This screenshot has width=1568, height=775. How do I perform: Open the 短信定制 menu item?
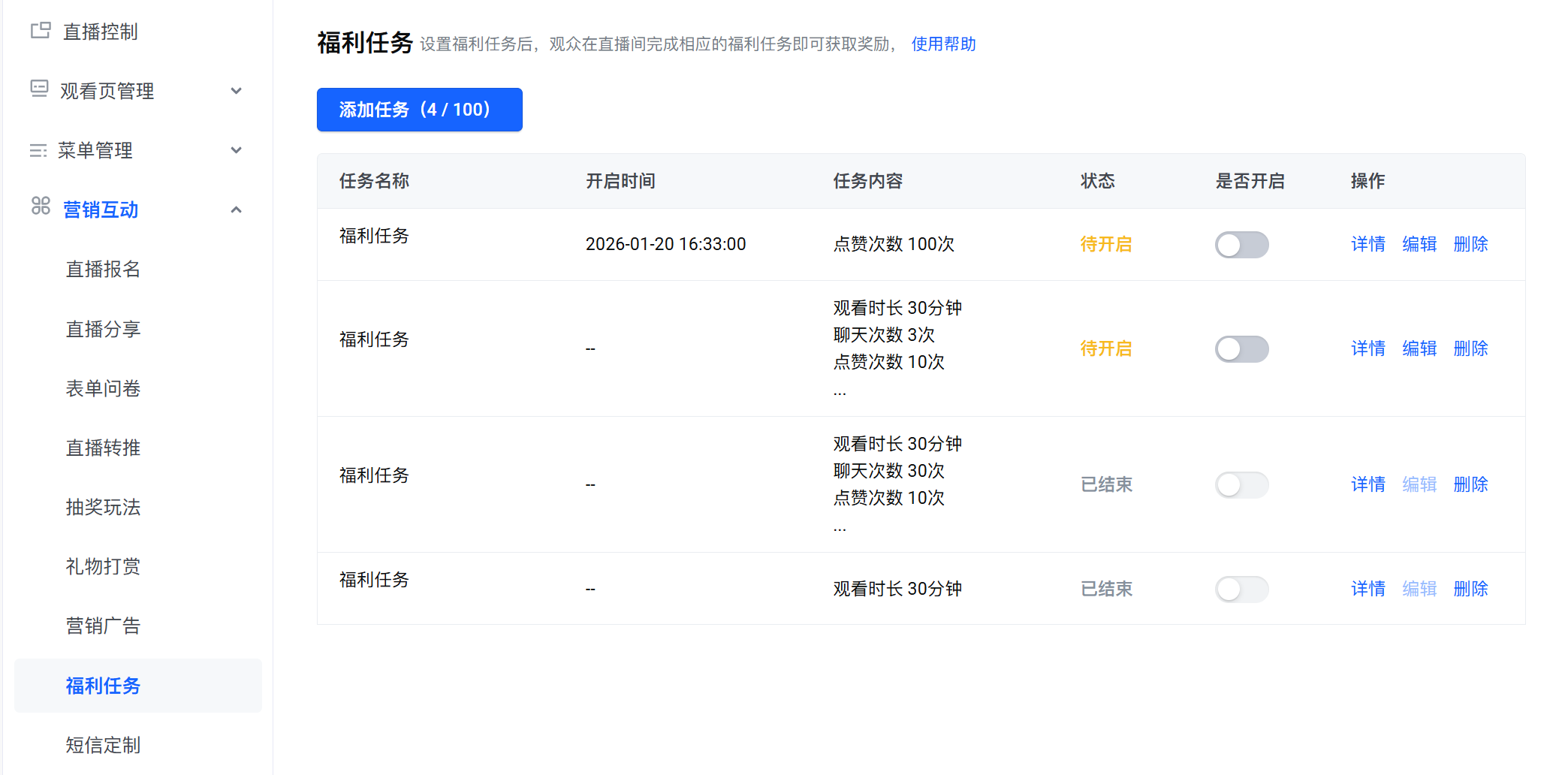tap(103, 745)
